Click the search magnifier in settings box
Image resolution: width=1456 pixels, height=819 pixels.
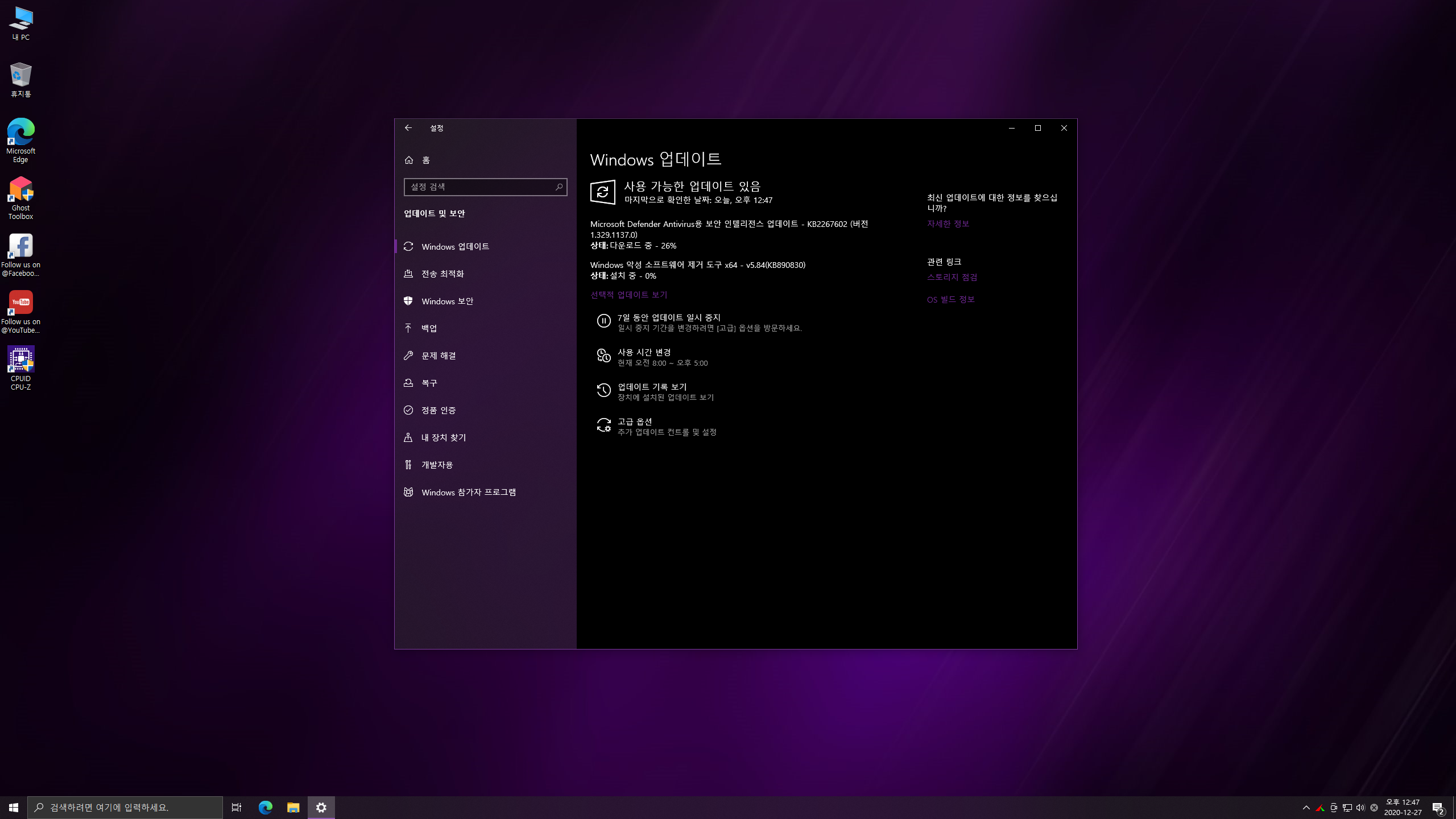tap(559, 187)
